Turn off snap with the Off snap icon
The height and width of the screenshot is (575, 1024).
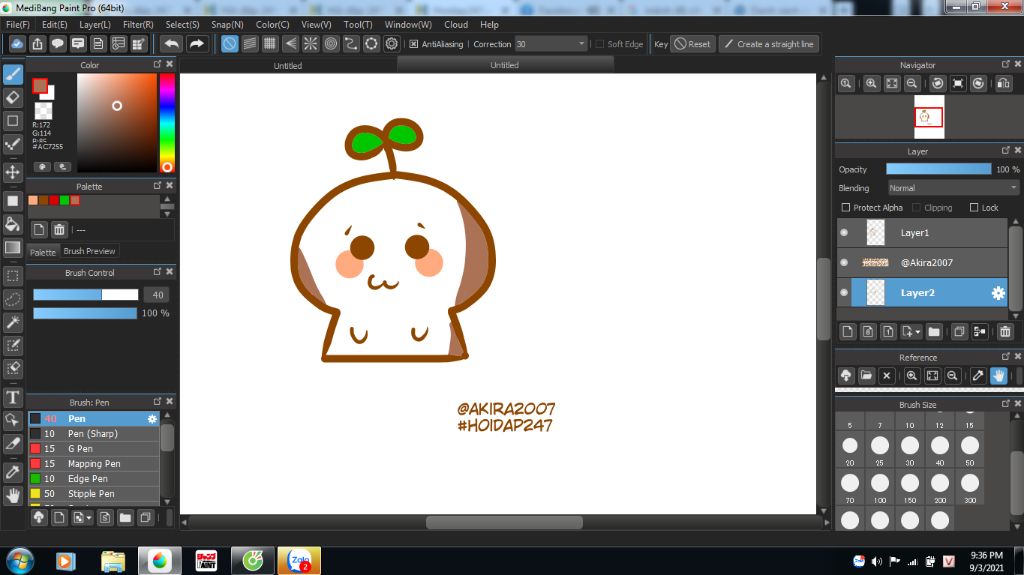click(x=229, y=44)
